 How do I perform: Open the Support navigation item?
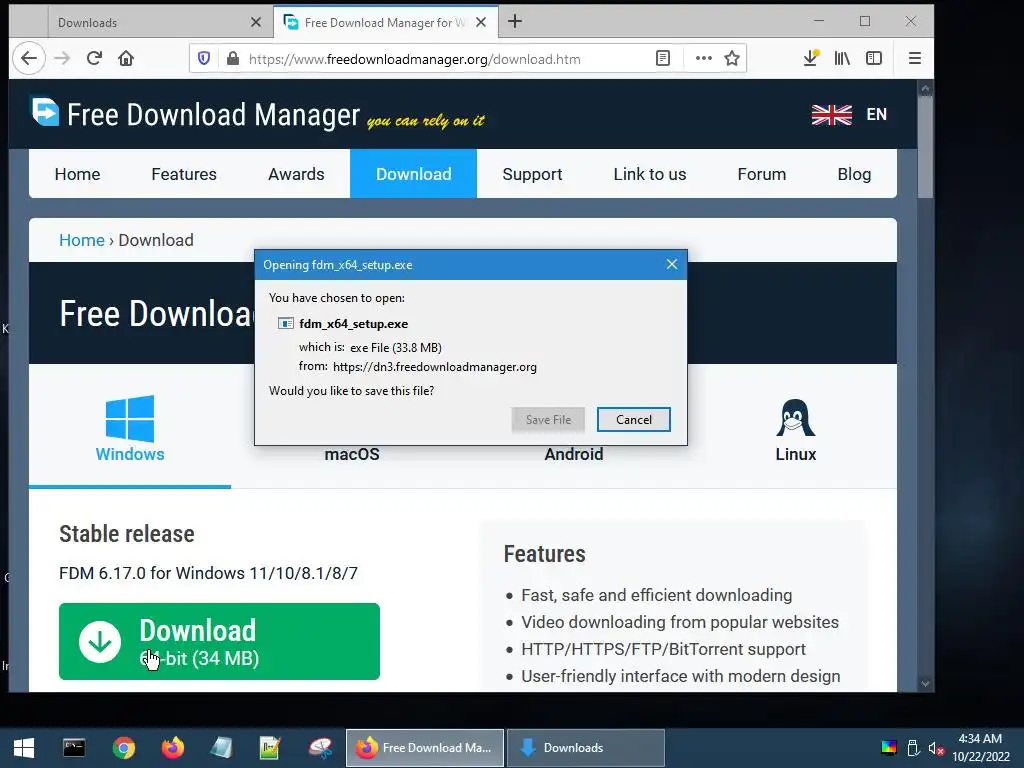click(x=532, y=174)
